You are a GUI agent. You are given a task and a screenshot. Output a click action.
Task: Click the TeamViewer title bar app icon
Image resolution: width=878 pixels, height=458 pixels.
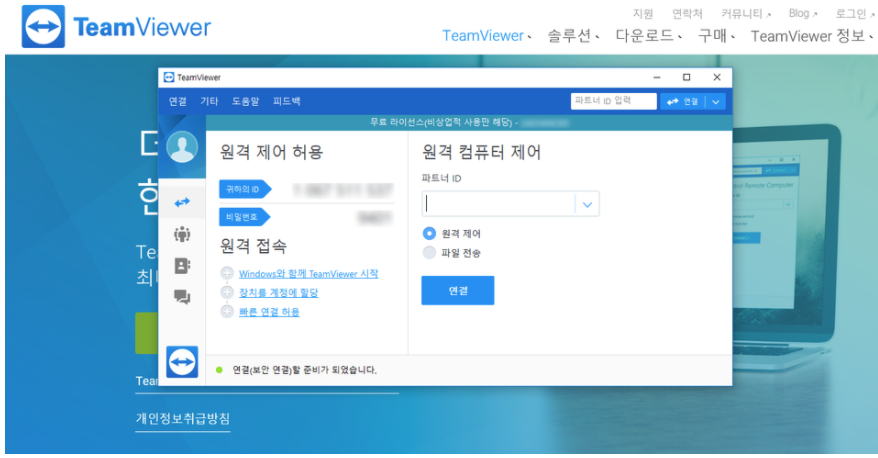(x=169, y=77)
